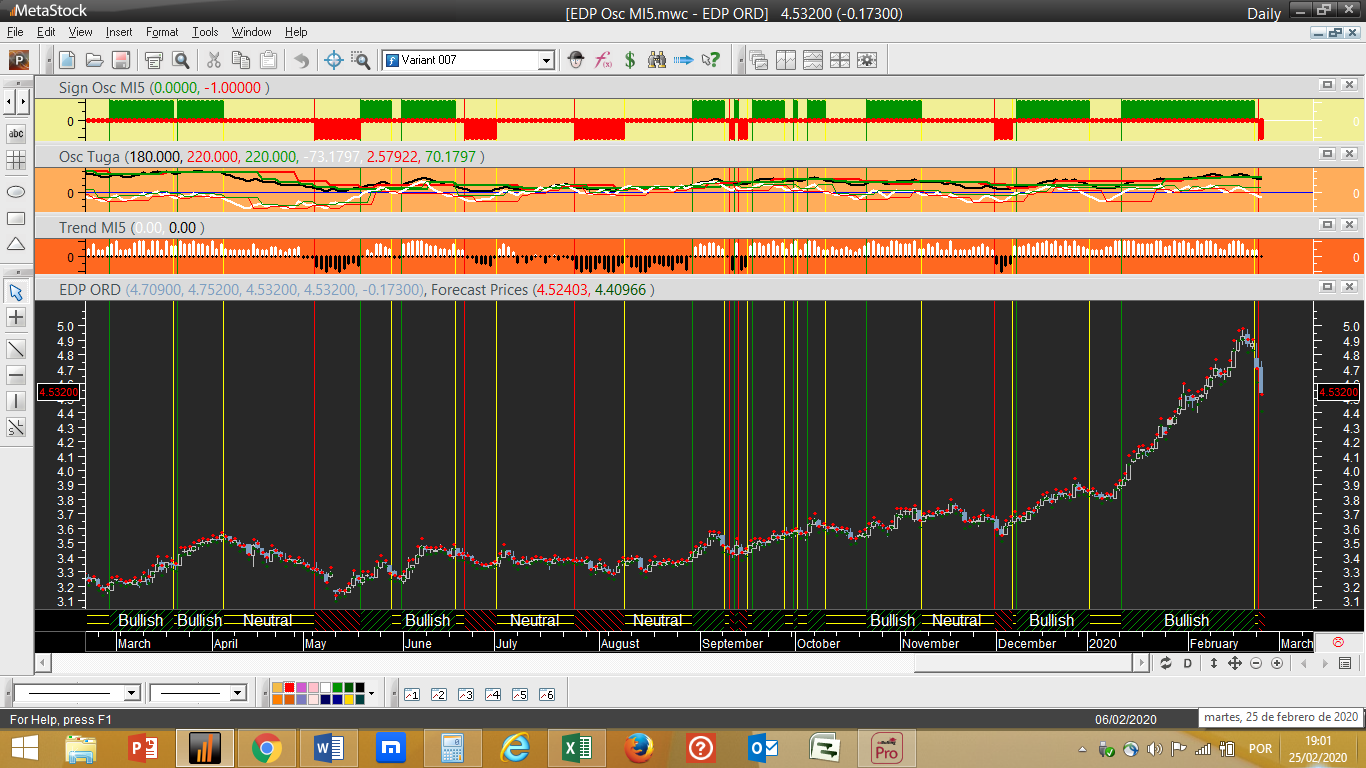Image resolution: width=1366 pixels, height=768 pixels.
Task: Open the Expert Advisor hat icon
Action: [576, 60]
